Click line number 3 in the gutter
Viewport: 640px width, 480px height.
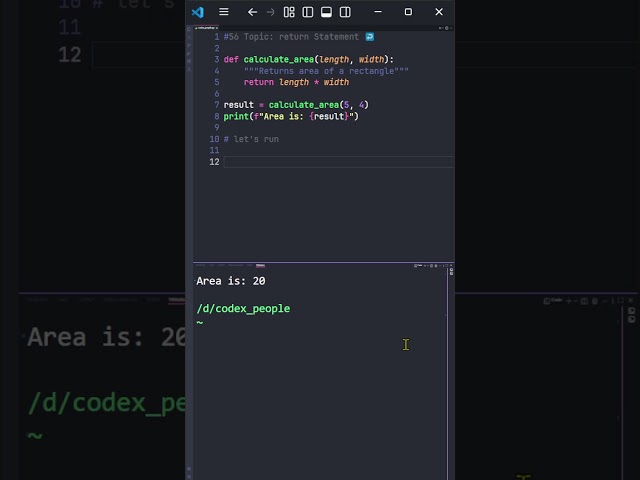coord(217,60)
